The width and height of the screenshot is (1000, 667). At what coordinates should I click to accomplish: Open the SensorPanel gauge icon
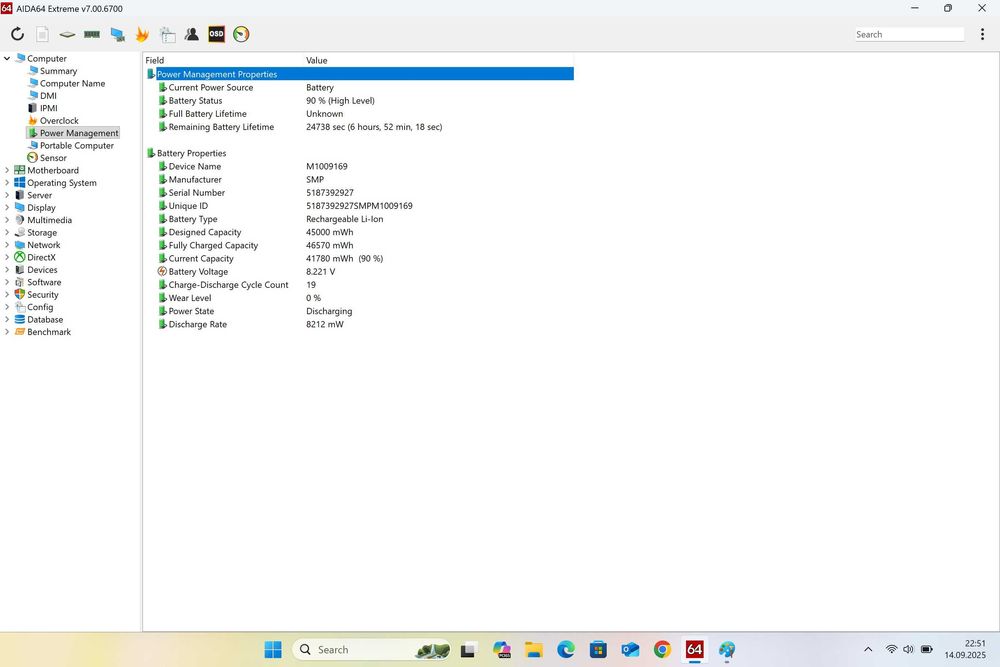tap(241, 34)
